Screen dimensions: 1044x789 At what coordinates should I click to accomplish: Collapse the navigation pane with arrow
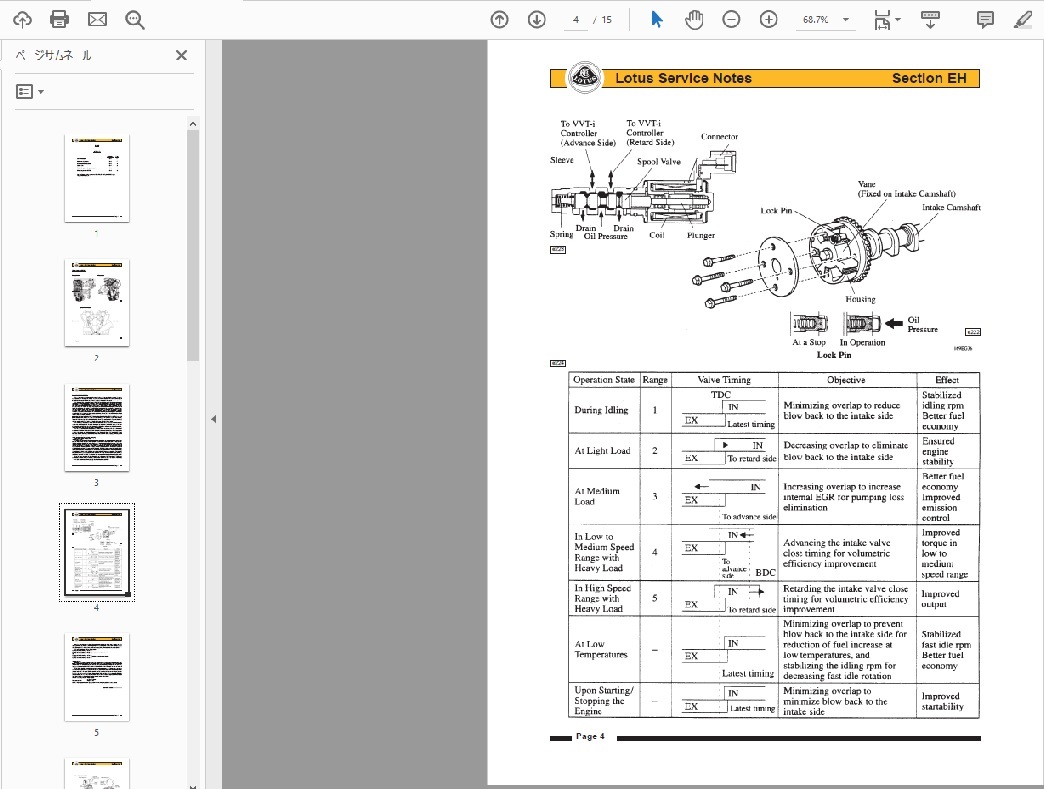coord(214,419)
